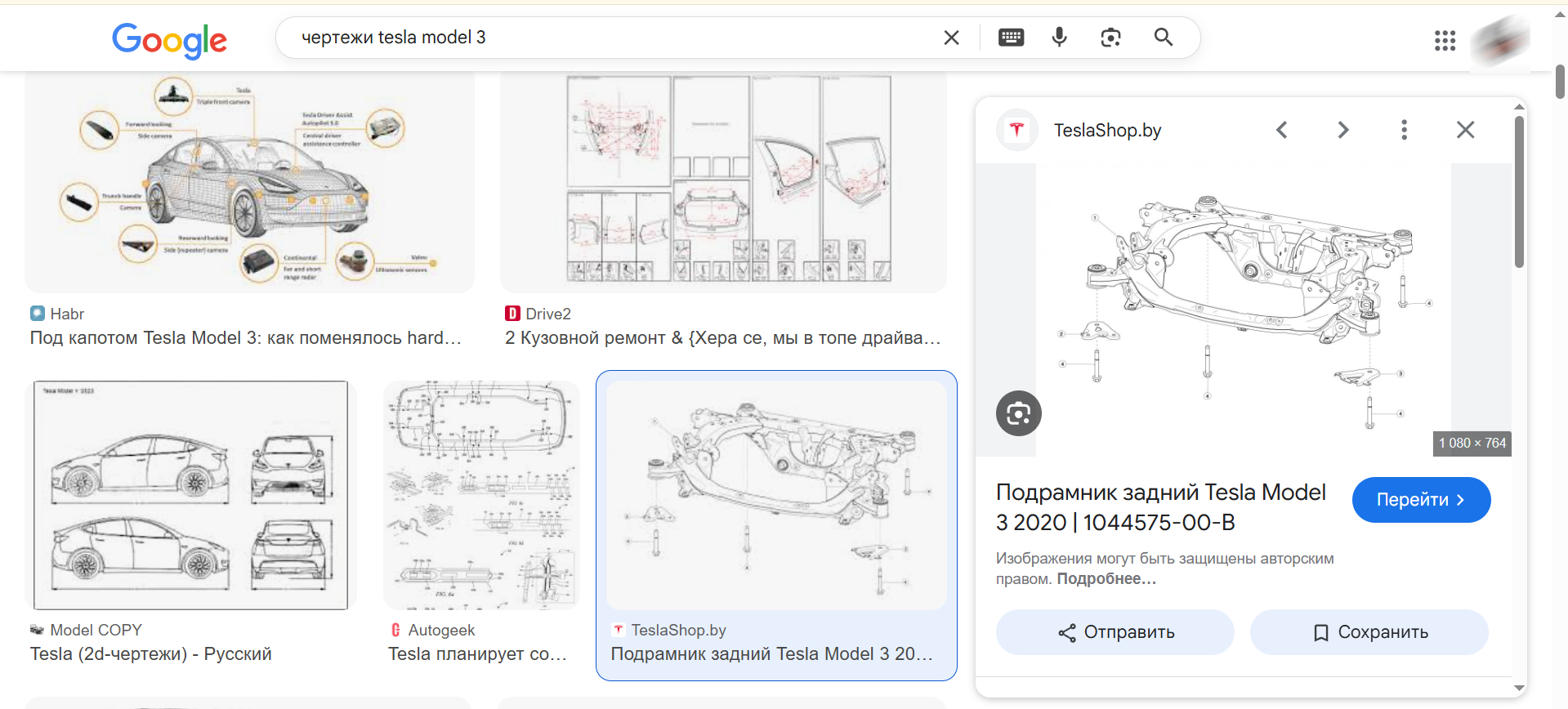
Task: Open Подробнее copyright link
Action: click(x=1106, y=579)
